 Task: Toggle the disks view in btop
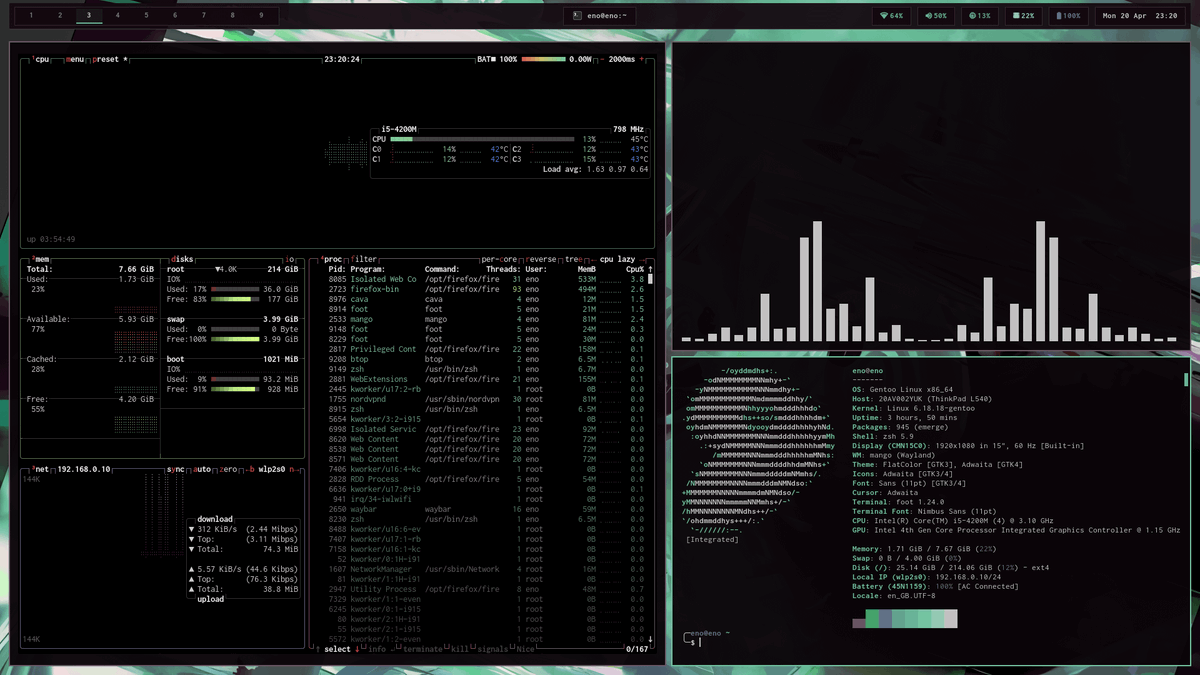[x=182, y=259]
